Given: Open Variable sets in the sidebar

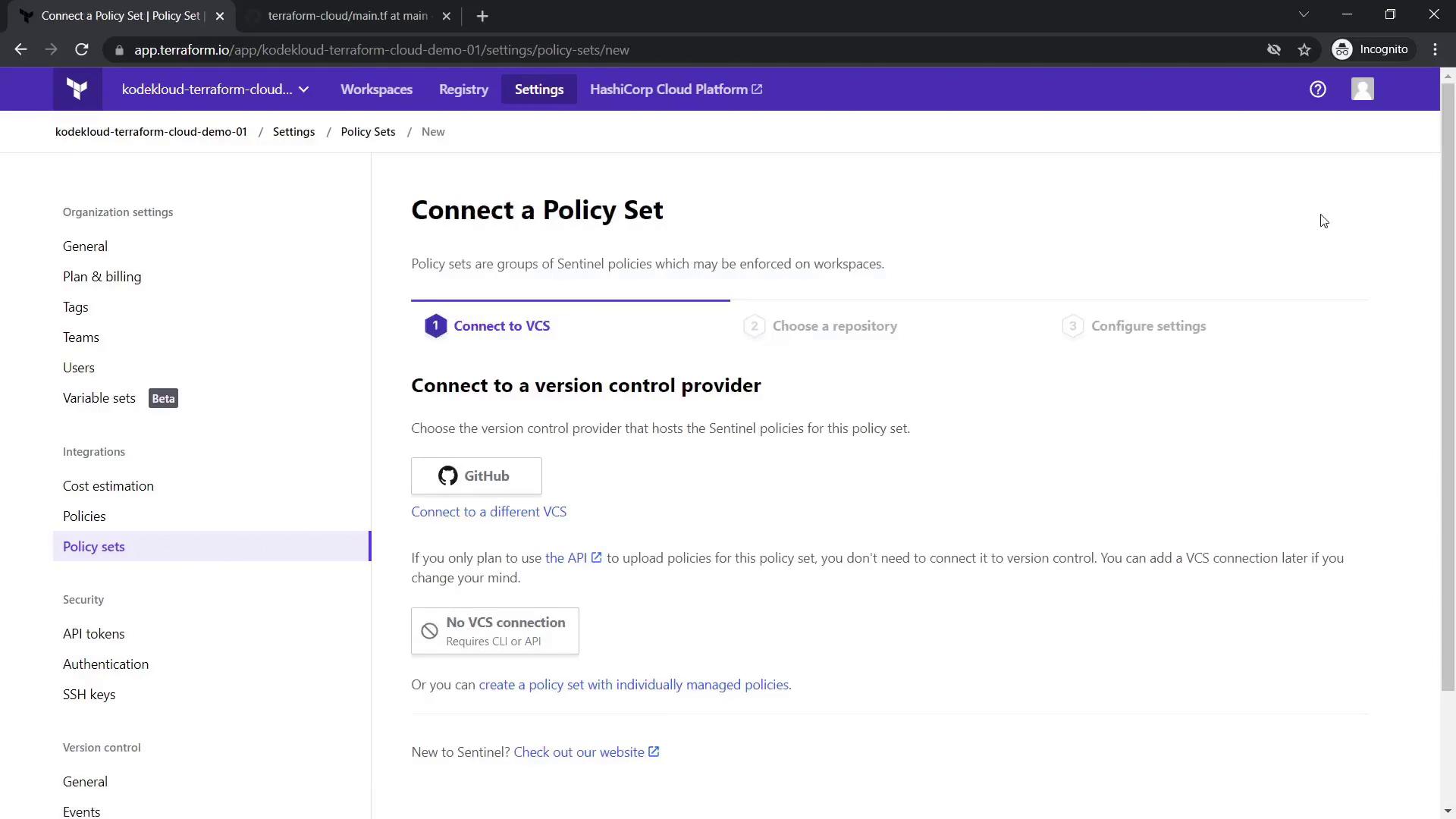Looking at the screenshot, I should [x=99, y=398].
